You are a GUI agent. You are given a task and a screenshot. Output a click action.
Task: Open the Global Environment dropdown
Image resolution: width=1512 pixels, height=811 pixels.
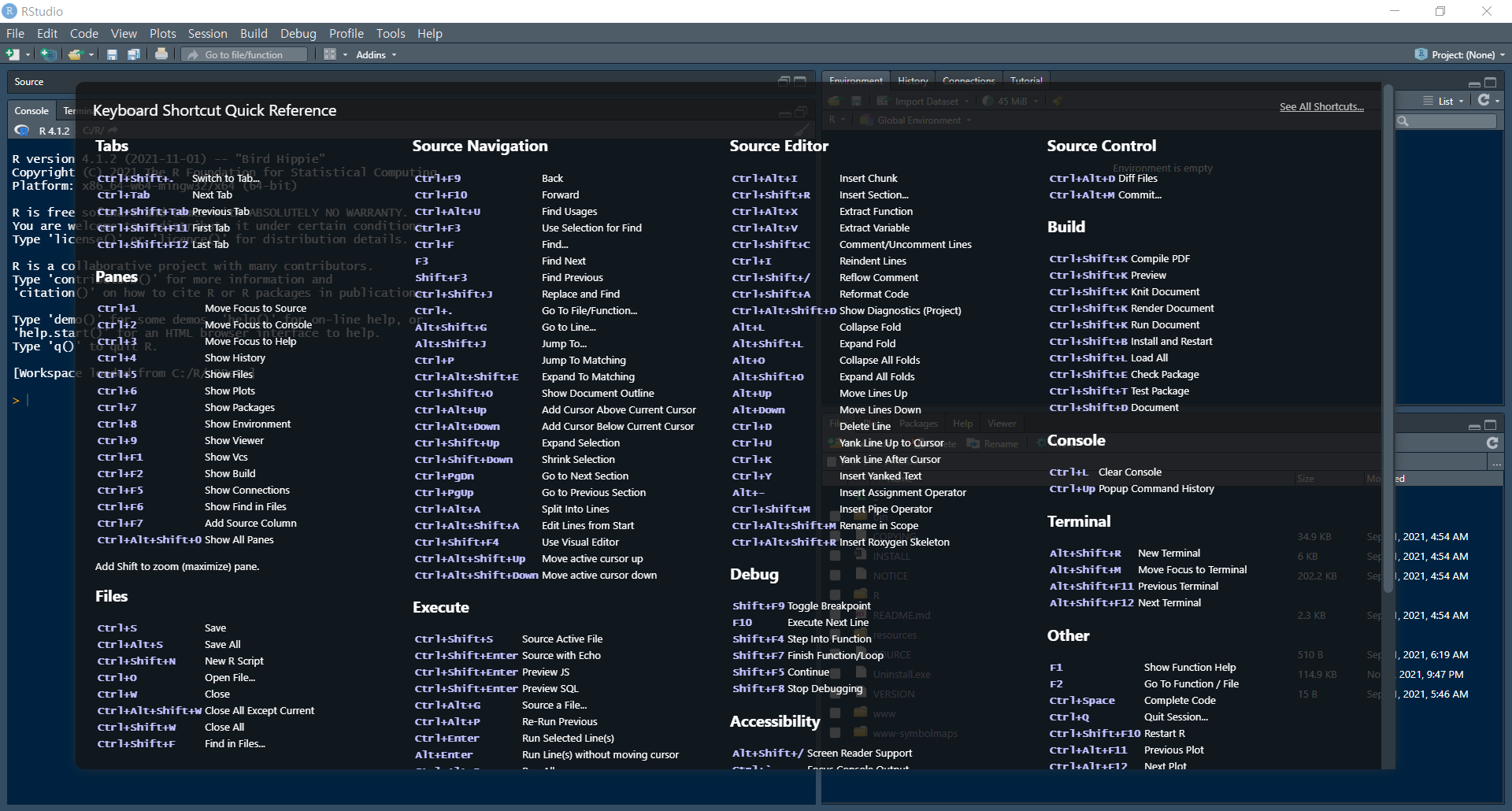916,120
